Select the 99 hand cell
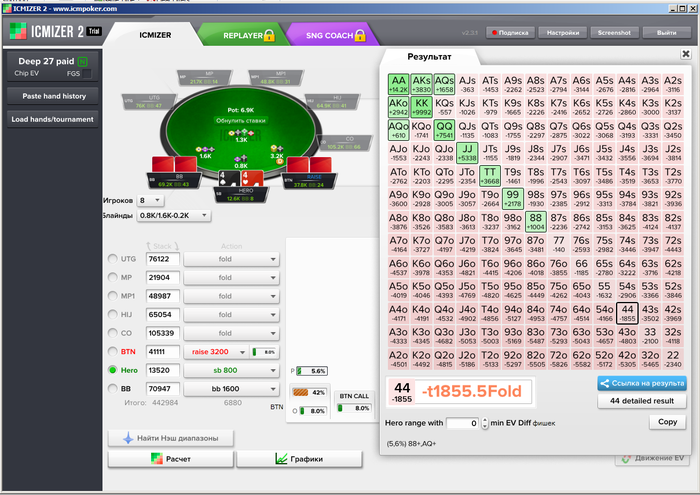The height and width of the screenshot is (495, 700). coord(513,199)
